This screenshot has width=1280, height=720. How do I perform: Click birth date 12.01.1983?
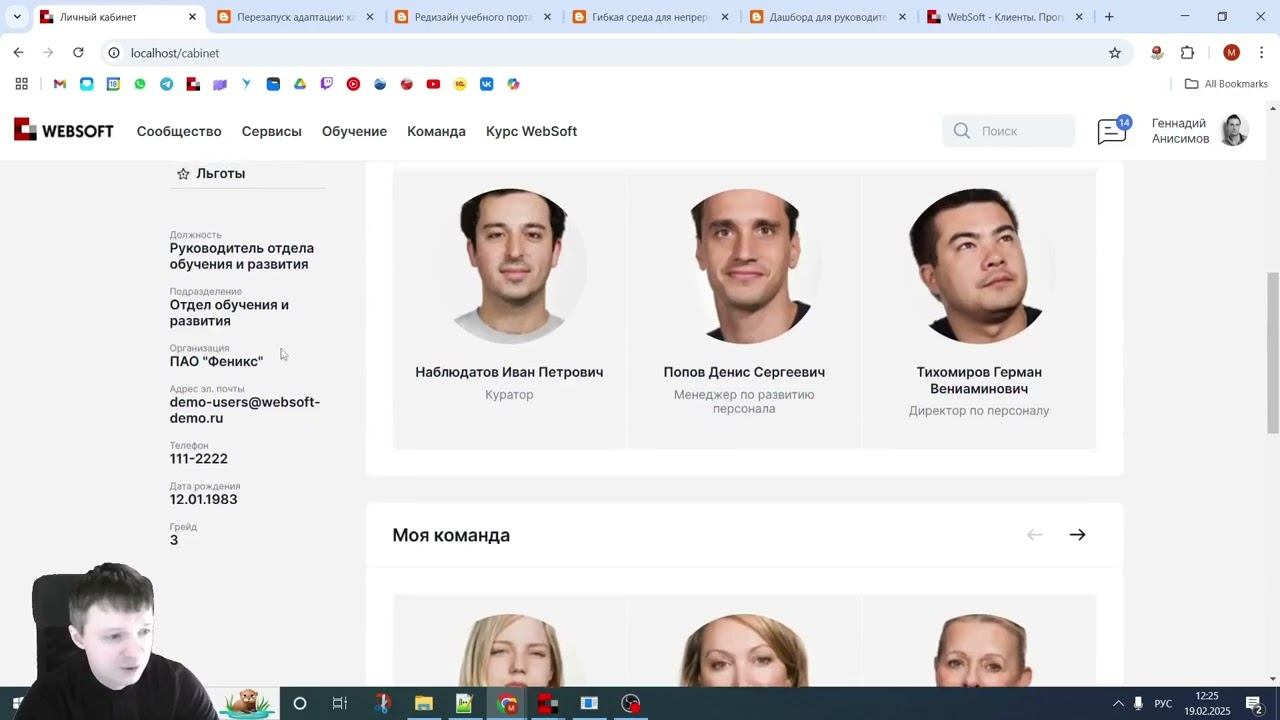point(204,500)
